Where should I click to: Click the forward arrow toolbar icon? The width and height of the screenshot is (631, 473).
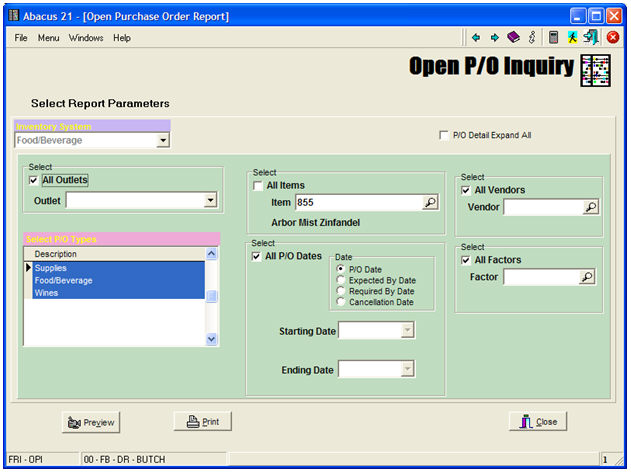(494, 37)
